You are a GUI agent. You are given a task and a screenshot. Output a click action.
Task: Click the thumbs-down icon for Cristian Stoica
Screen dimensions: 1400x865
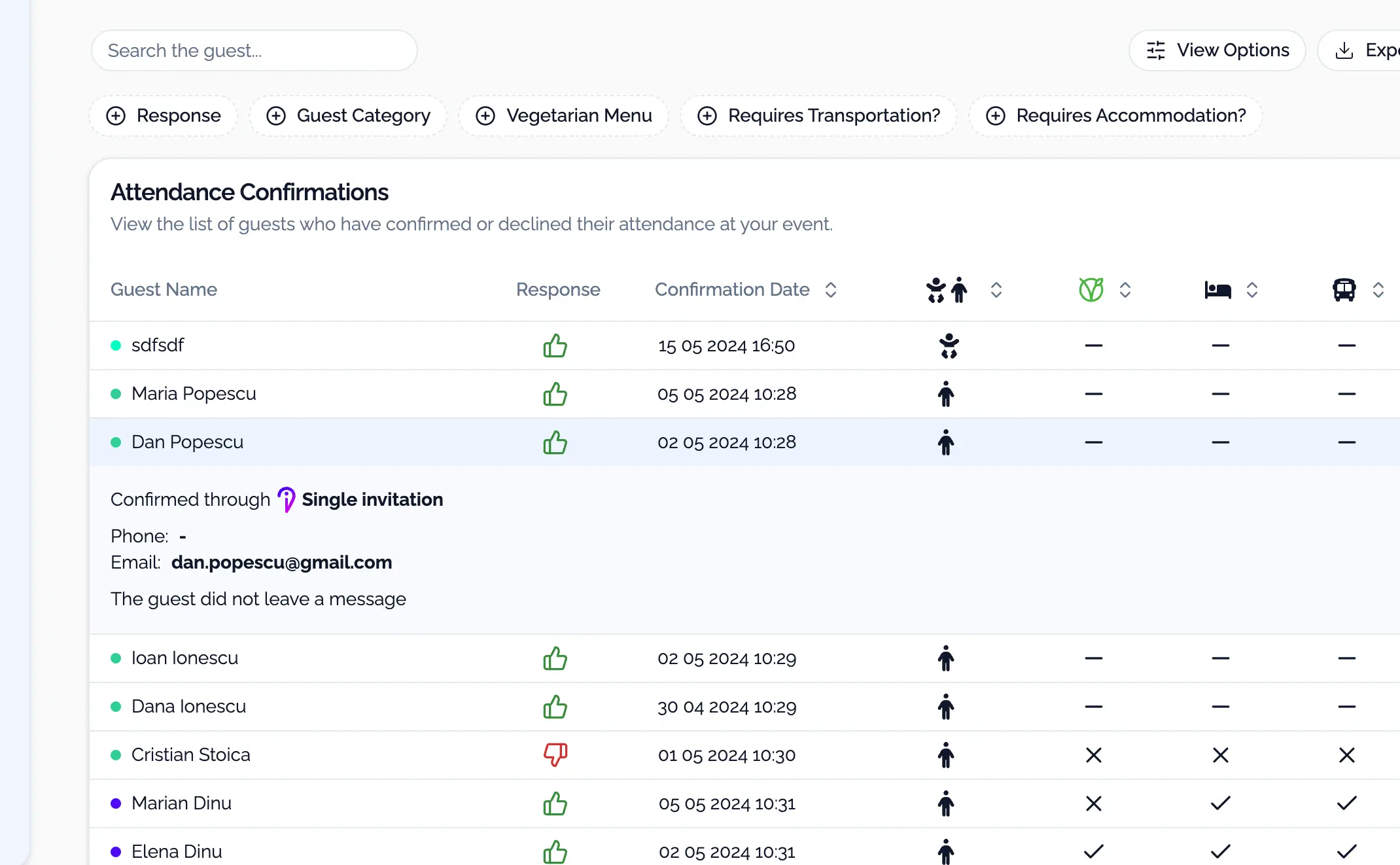(555, 755)
